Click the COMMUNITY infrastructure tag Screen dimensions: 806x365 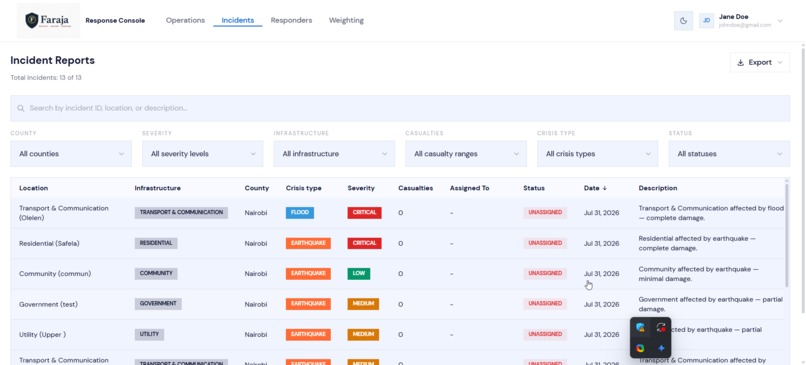point(156,273)
